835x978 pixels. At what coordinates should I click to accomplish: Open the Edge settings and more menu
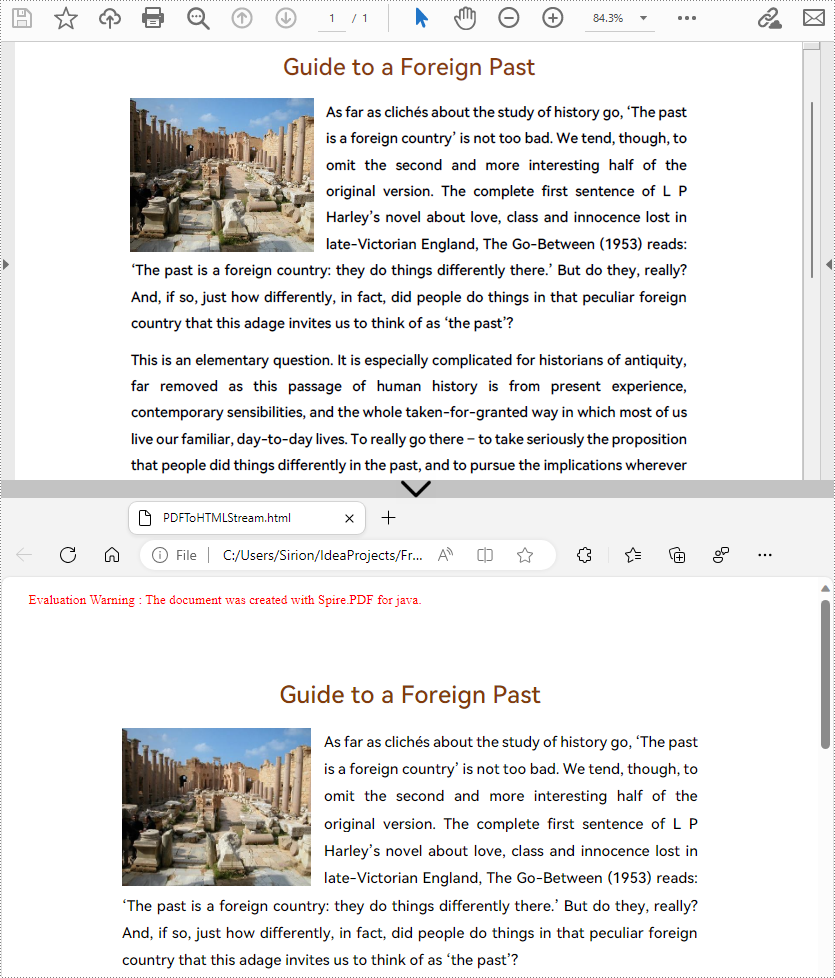click(x=765, y=554)
